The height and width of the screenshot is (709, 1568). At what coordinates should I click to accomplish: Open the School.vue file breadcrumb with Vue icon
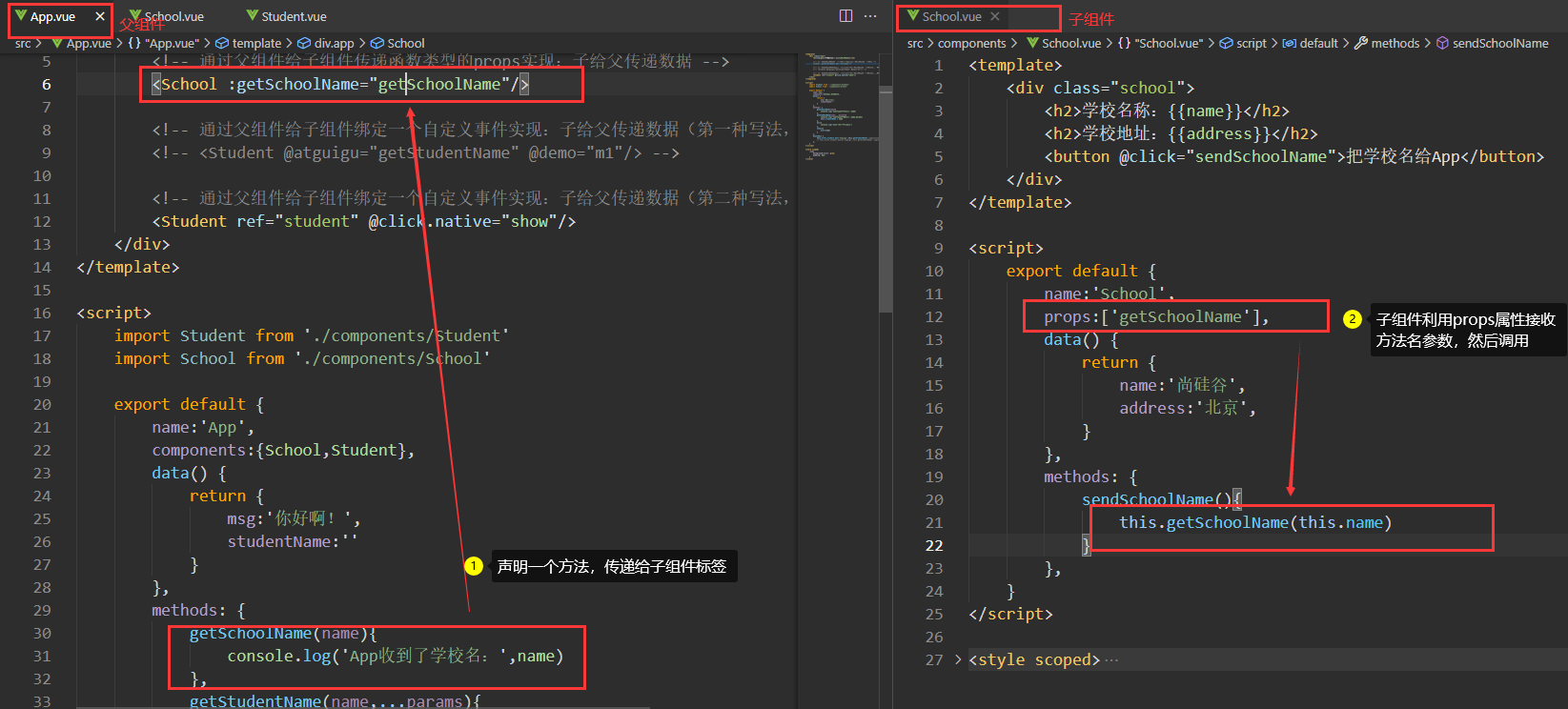pyautogui.click(x=1064, y=43)
